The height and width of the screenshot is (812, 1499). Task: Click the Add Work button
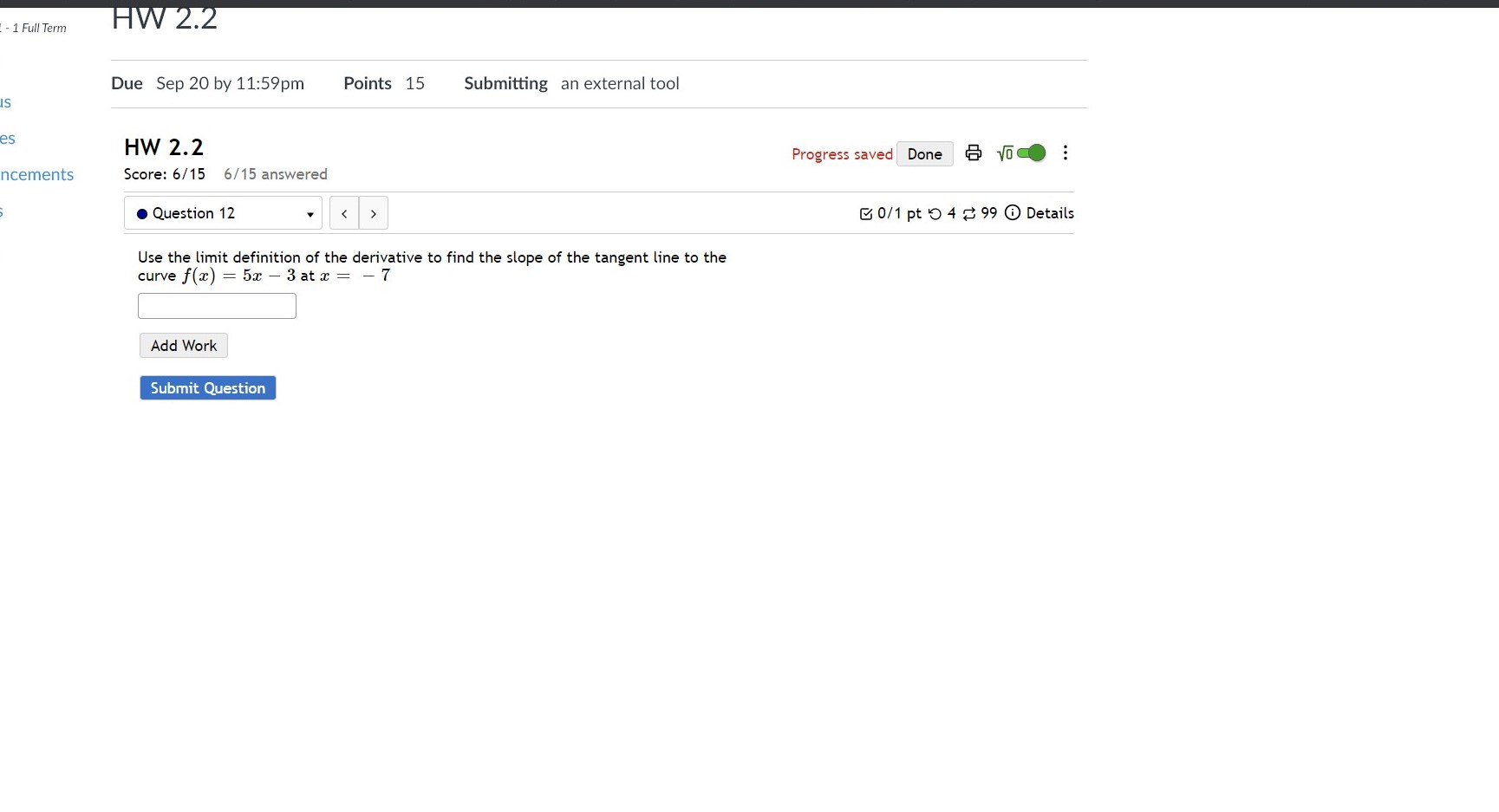[x=183, y=345]
